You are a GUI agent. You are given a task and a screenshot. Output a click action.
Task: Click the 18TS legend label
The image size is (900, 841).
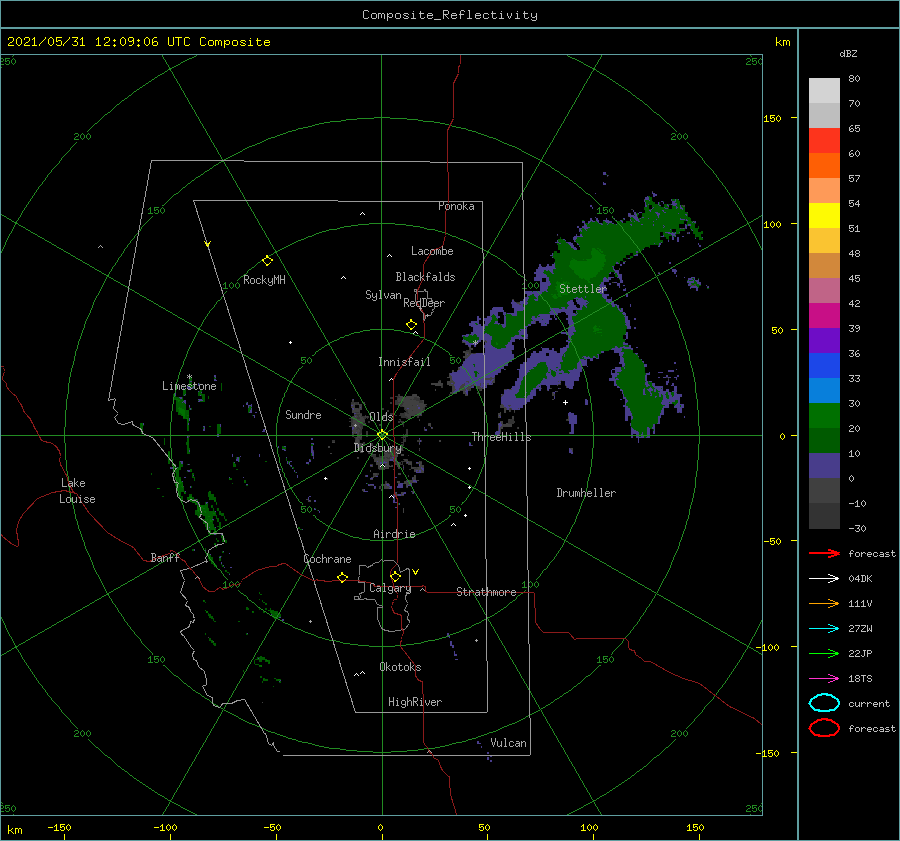(860, 679)
